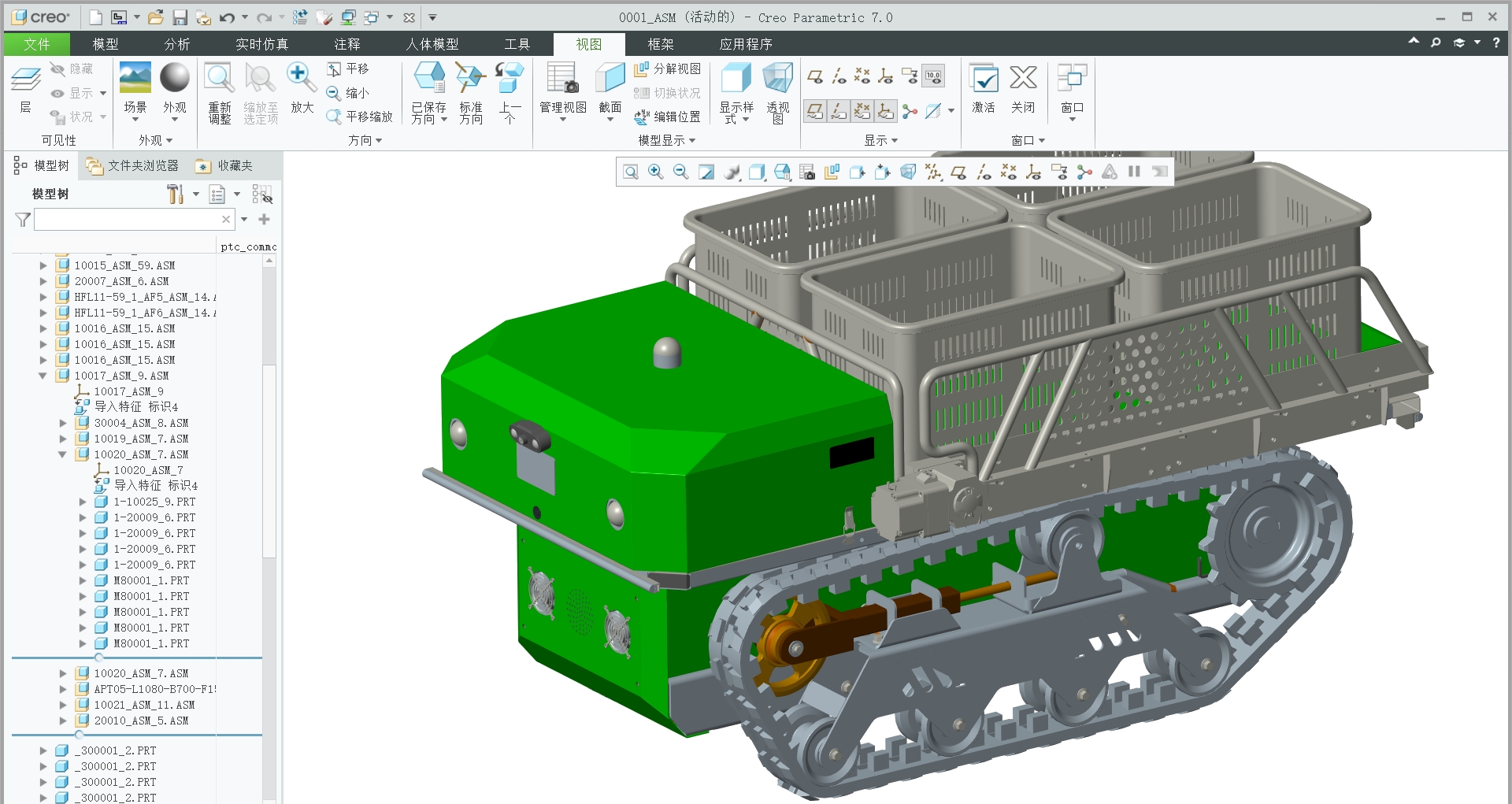Screen dimensions: 1512x804
Task: Click the Search command magnifier in title ribbon
Action: pyautogui.click(x=1436, y=43)
